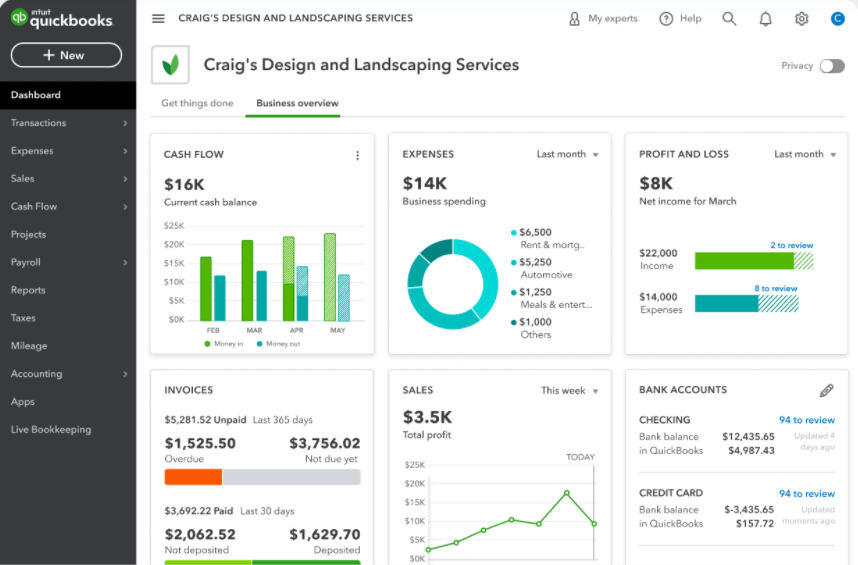Click the $3,756.02 Not due yet amount

(x=324, y=443)
